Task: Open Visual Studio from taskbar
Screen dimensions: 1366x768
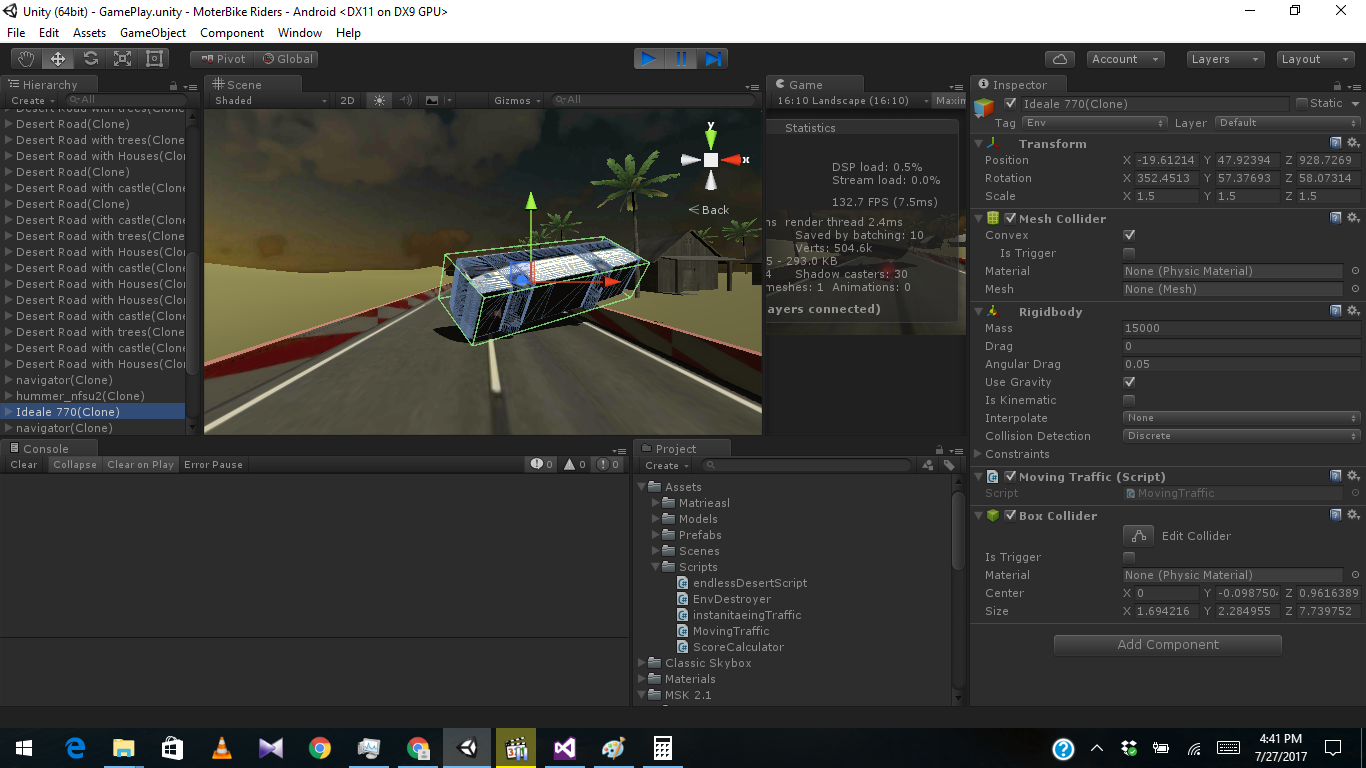Action: tap(565, 748)
